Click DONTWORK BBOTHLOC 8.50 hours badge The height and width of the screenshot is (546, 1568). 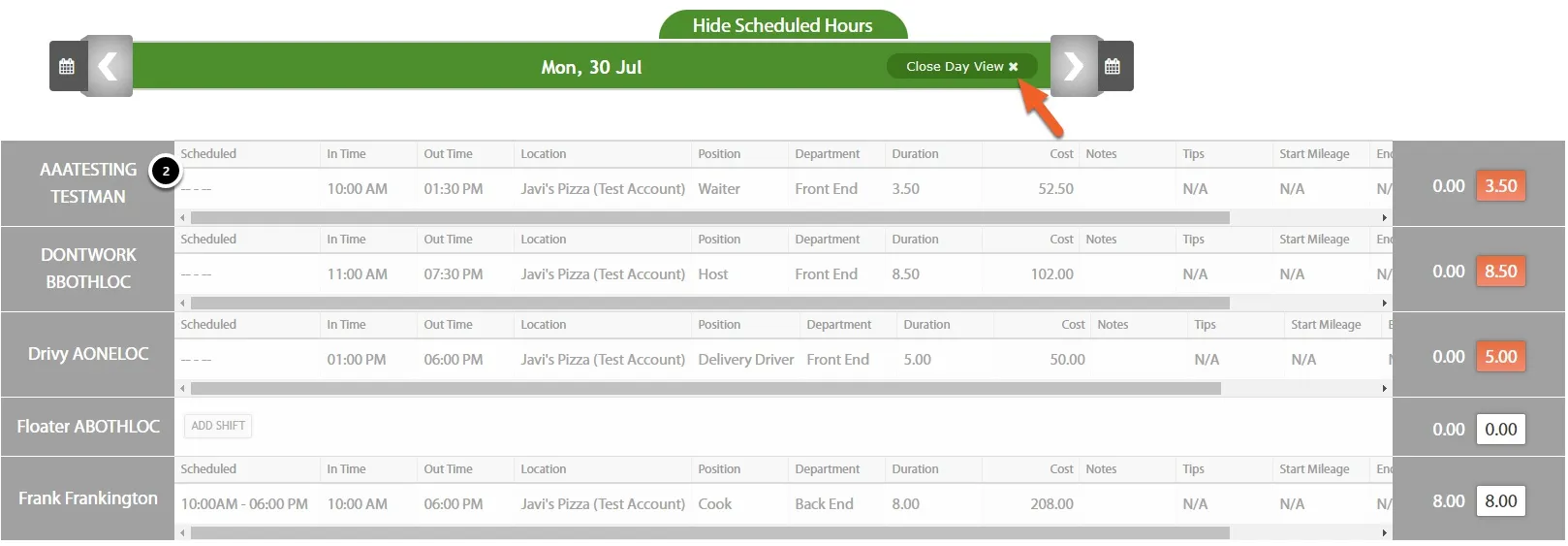click(x=1500, y=272)
